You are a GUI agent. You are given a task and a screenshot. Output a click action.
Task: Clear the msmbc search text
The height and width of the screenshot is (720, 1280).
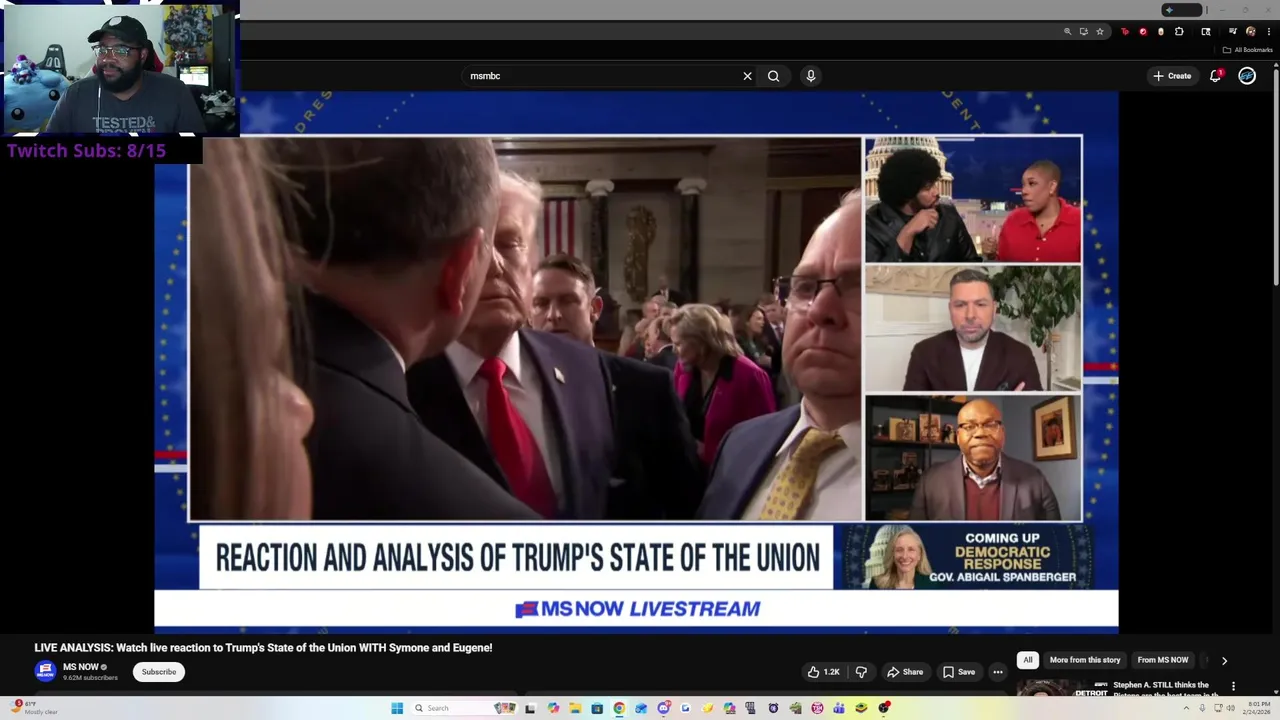point(747,76)
